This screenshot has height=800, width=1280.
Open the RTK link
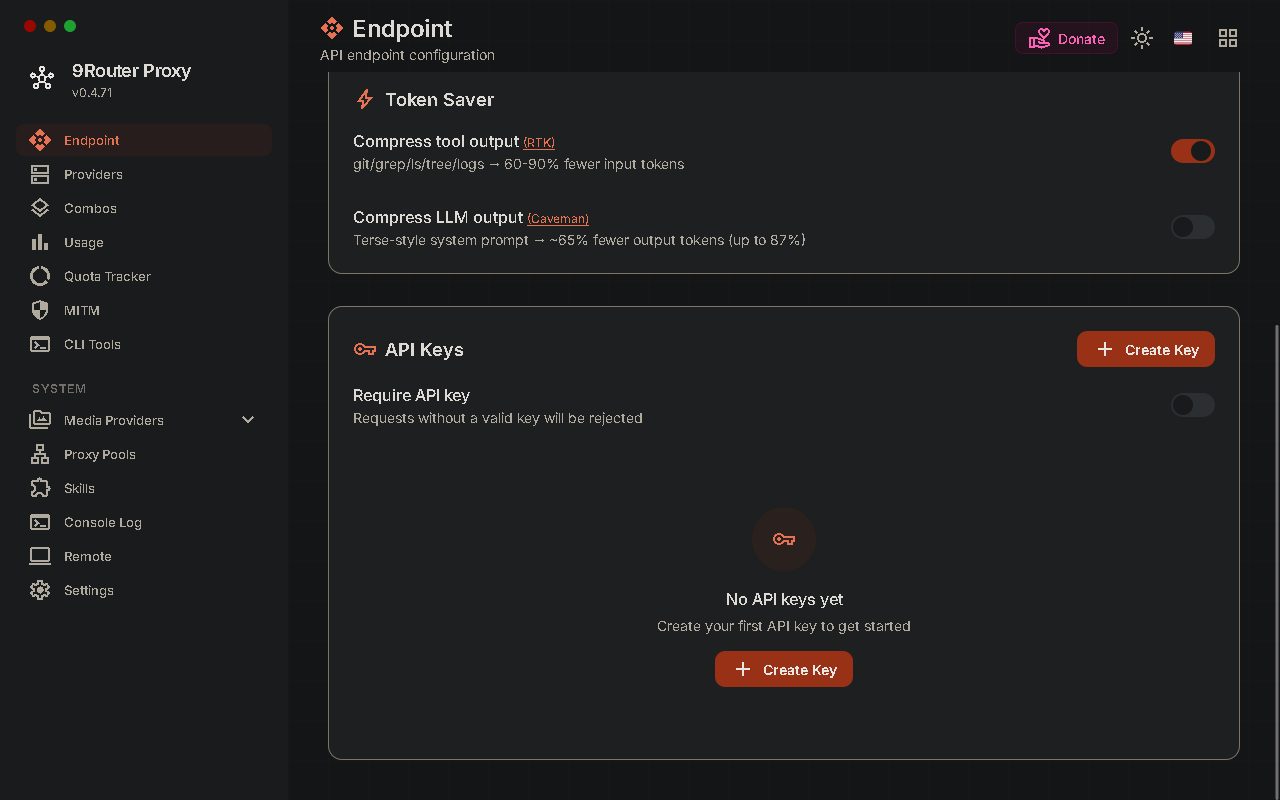[x=539, y=142]
